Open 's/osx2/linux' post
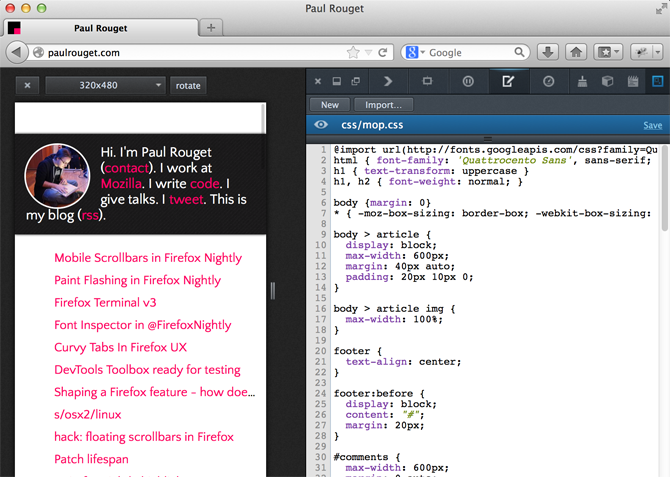 coord(88,415)
